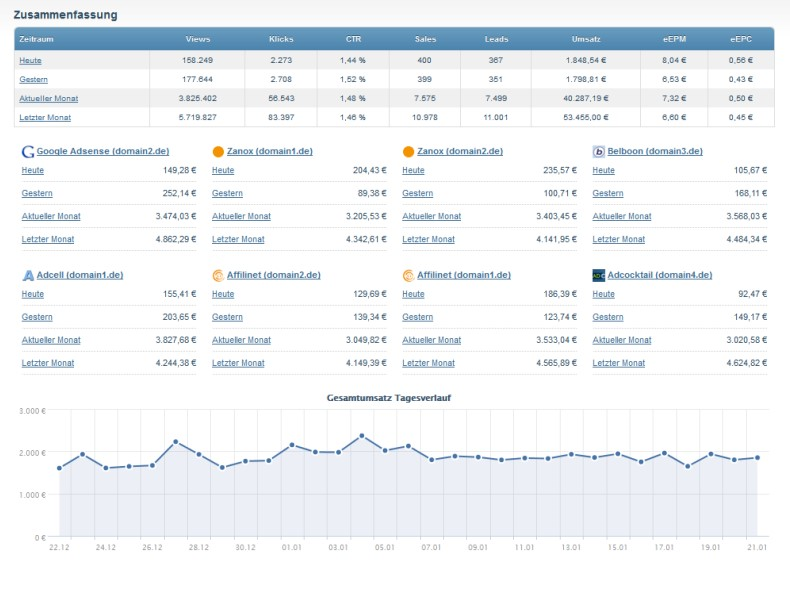Click the Affilinet icon for domain1.de
Image resolution: width=790 pixels, height=600 pixels.
408,275
